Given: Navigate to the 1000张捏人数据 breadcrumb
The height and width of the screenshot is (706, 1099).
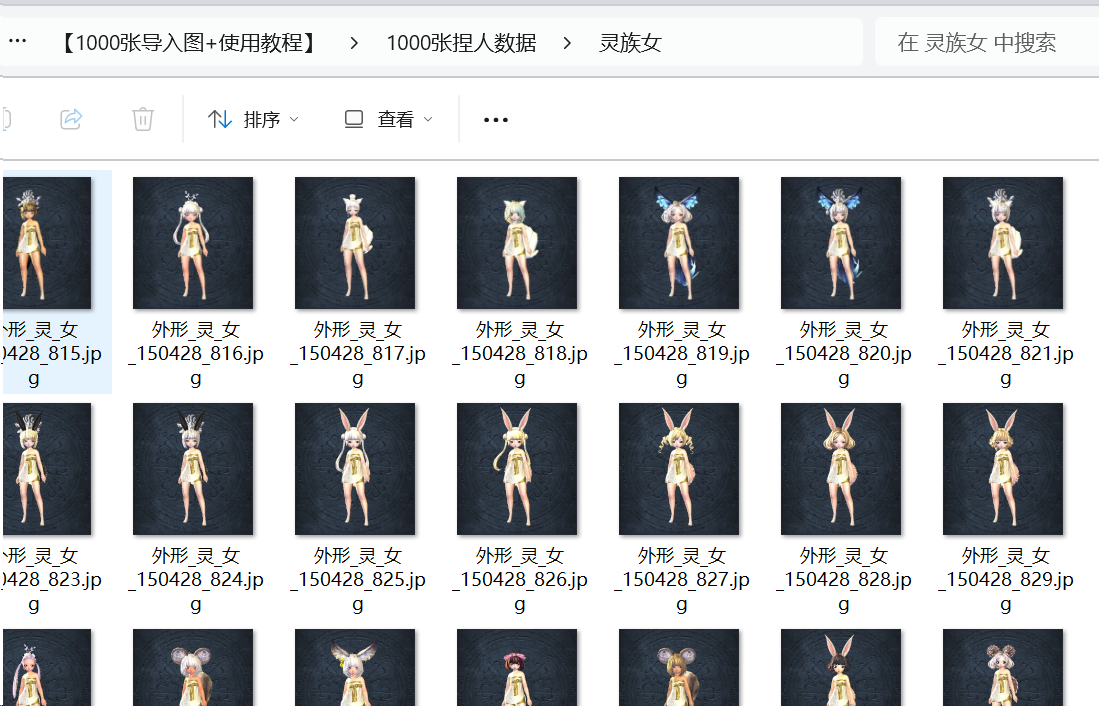Looking at the screenshot, I should coord(461,43).
